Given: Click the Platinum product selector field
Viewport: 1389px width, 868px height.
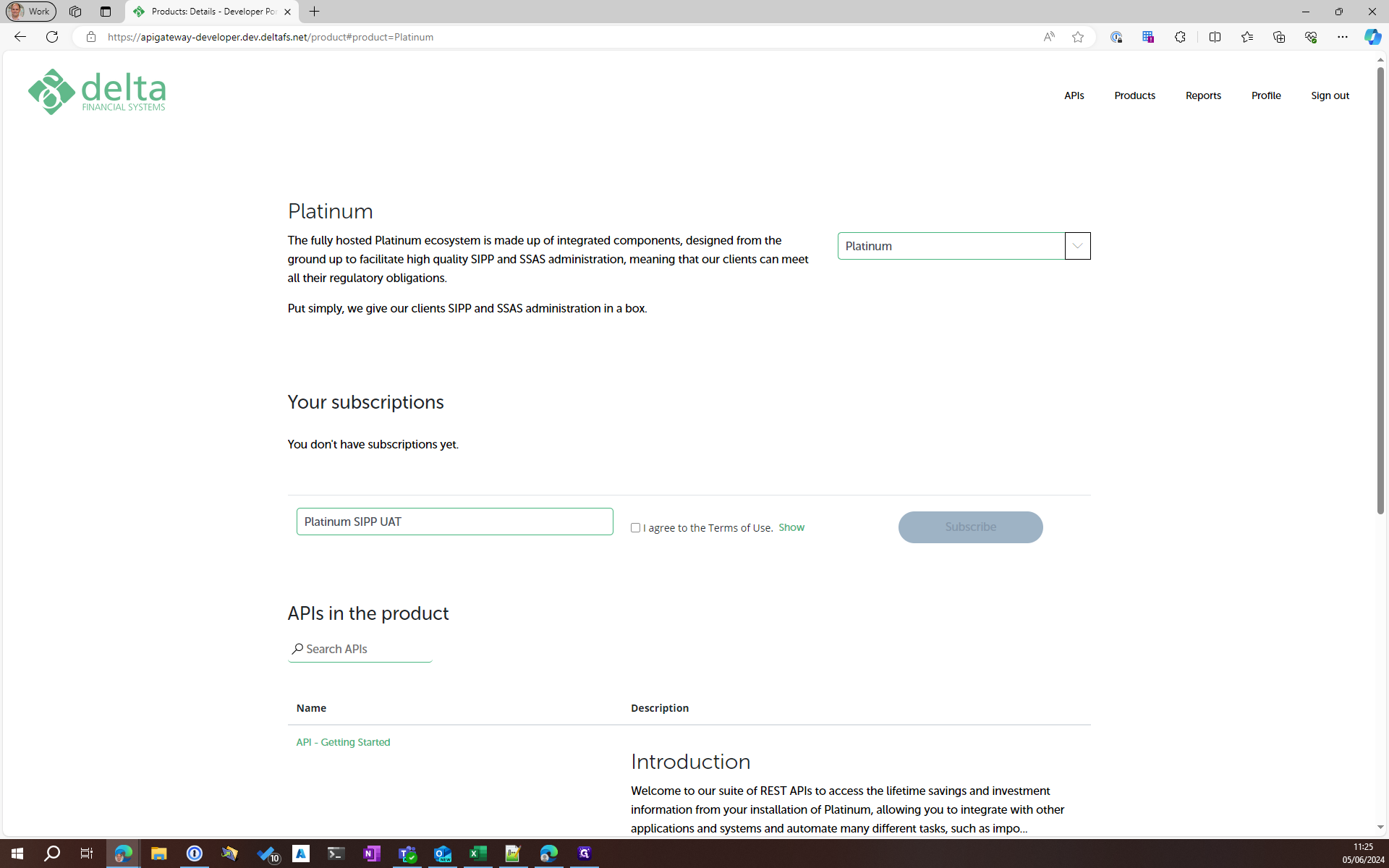Looking at the screenshot, I should tap(951, 246).
